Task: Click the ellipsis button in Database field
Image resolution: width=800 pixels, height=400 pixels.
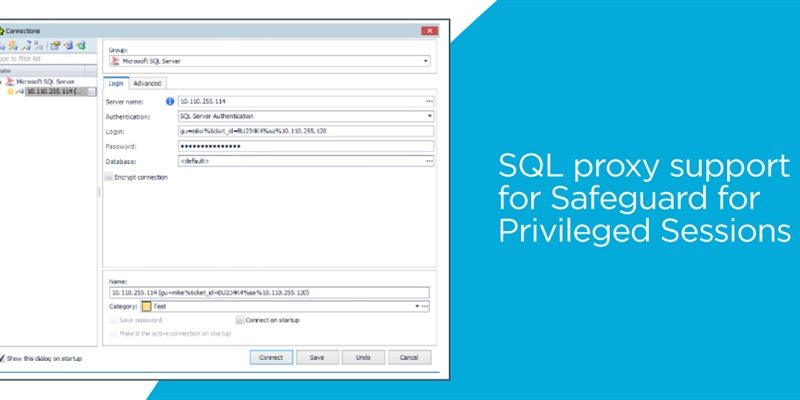Action: (x=430, y=161)
